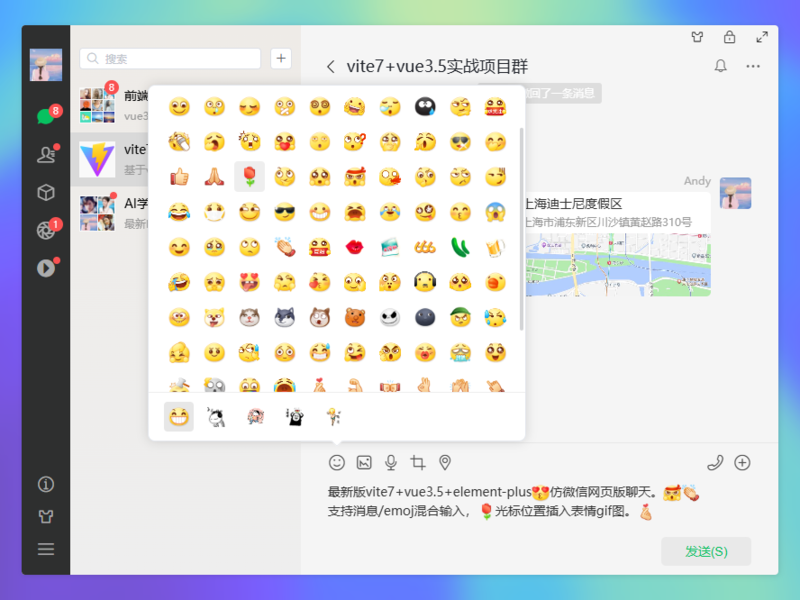Select the cow sticker pack tab
This screenshot has width=800, height=600.
(x=216, y=417)
